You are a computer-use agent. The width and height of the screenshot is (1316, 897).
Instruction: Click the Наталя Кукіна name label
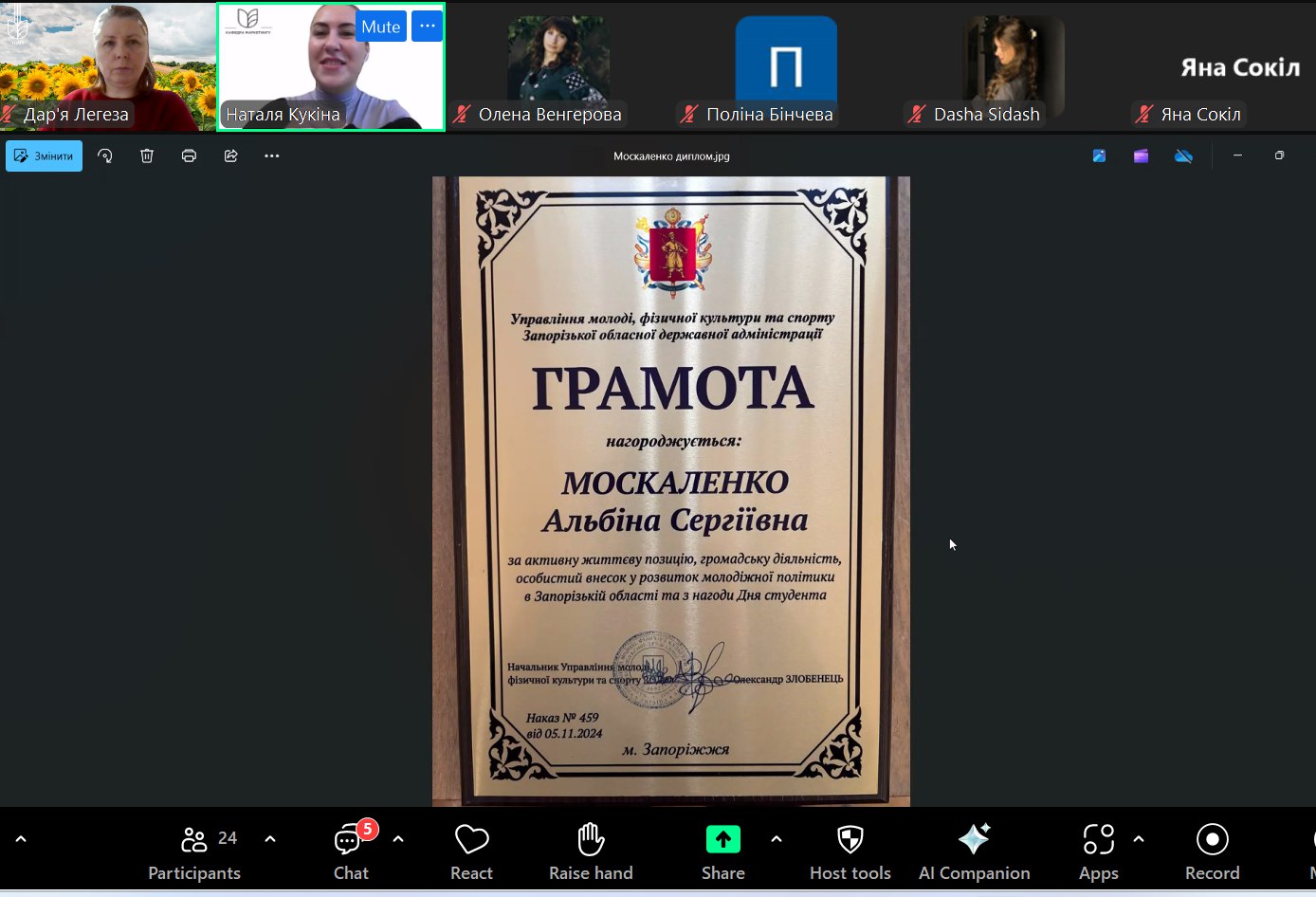[283, 115]
